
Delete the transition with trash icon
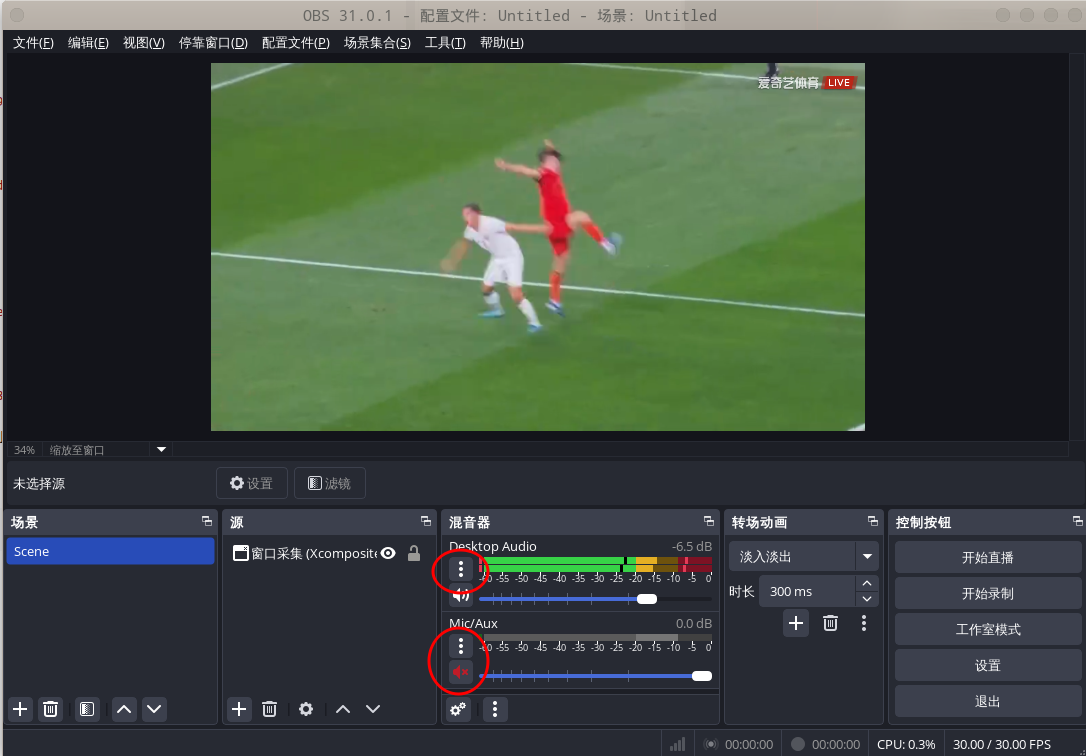pos(830,623)
